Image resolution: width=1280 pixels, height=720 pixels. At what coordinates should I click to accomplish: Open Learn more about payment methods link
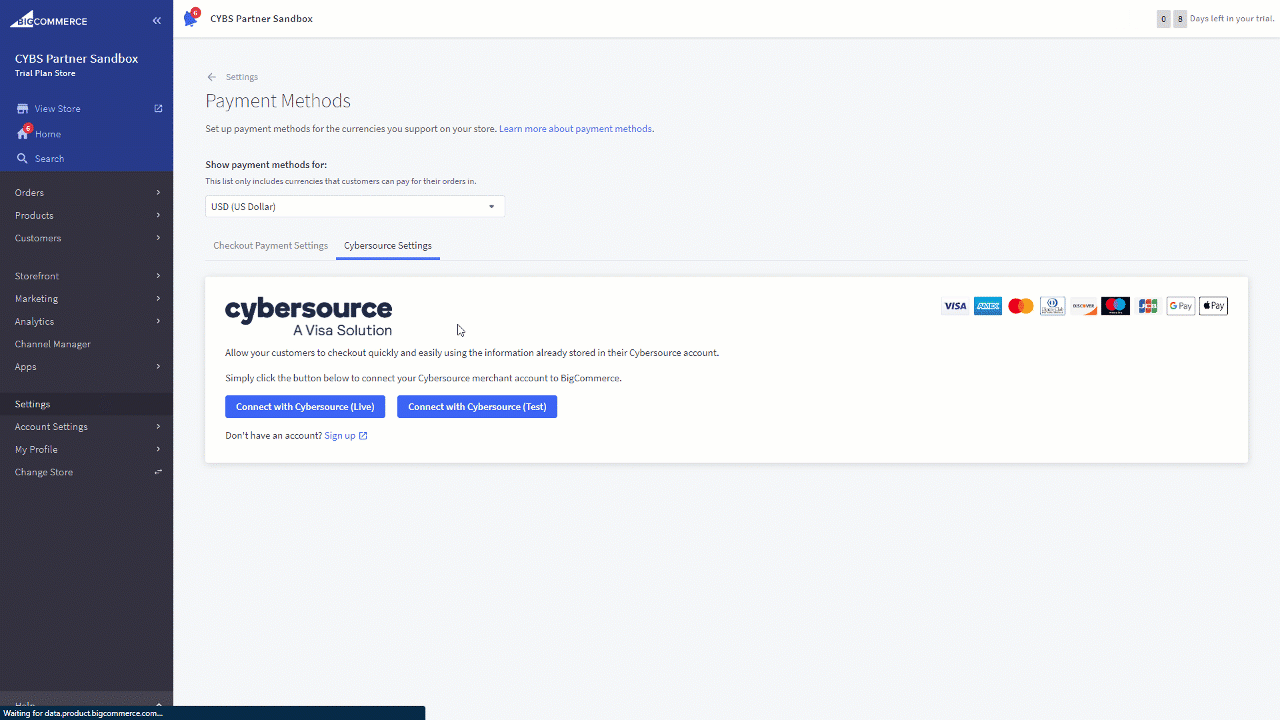[575, 129]
